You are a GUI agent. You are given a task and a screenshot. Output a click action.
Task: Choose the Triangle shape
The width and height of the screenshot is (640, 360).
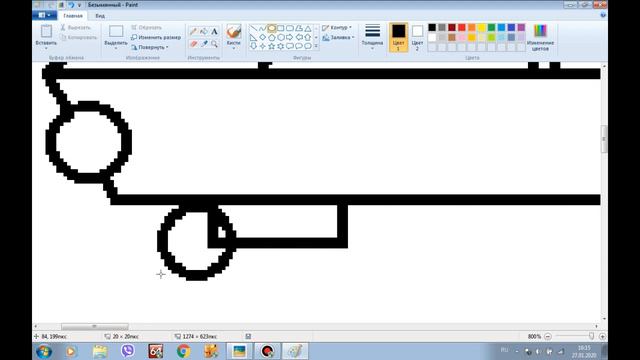pyautogui.click(x=308, y=28)
